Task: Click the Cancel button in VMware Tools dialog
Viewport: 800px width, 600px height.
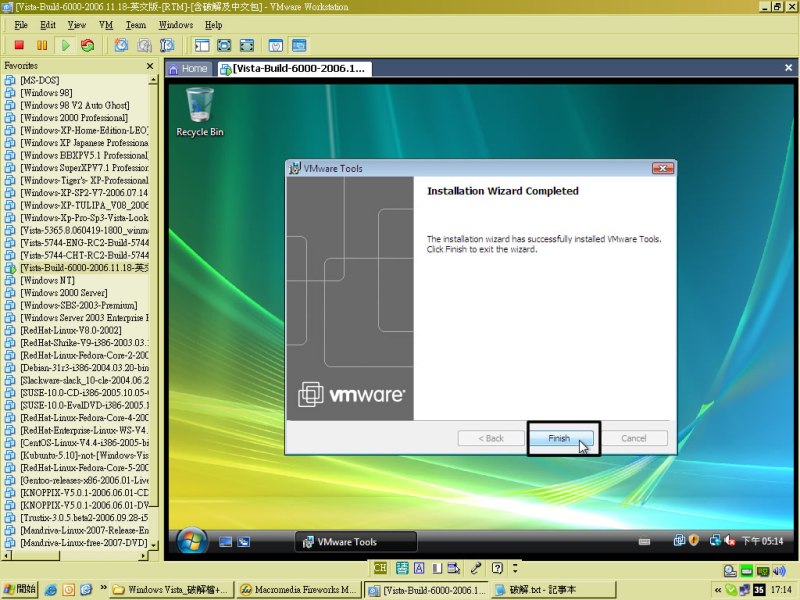Action: pyautogui.click(x=634, y=438)
